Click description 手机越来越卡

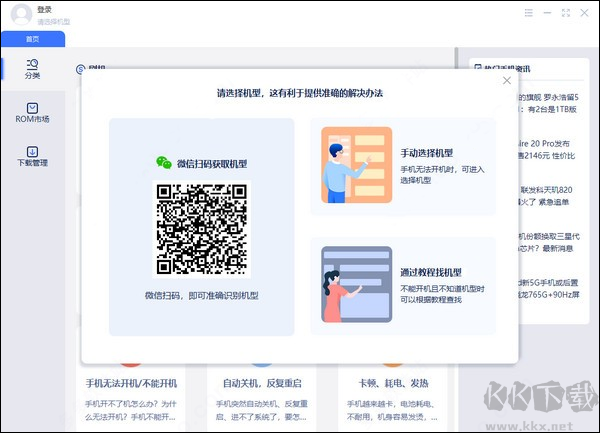(x=393, y=410)
